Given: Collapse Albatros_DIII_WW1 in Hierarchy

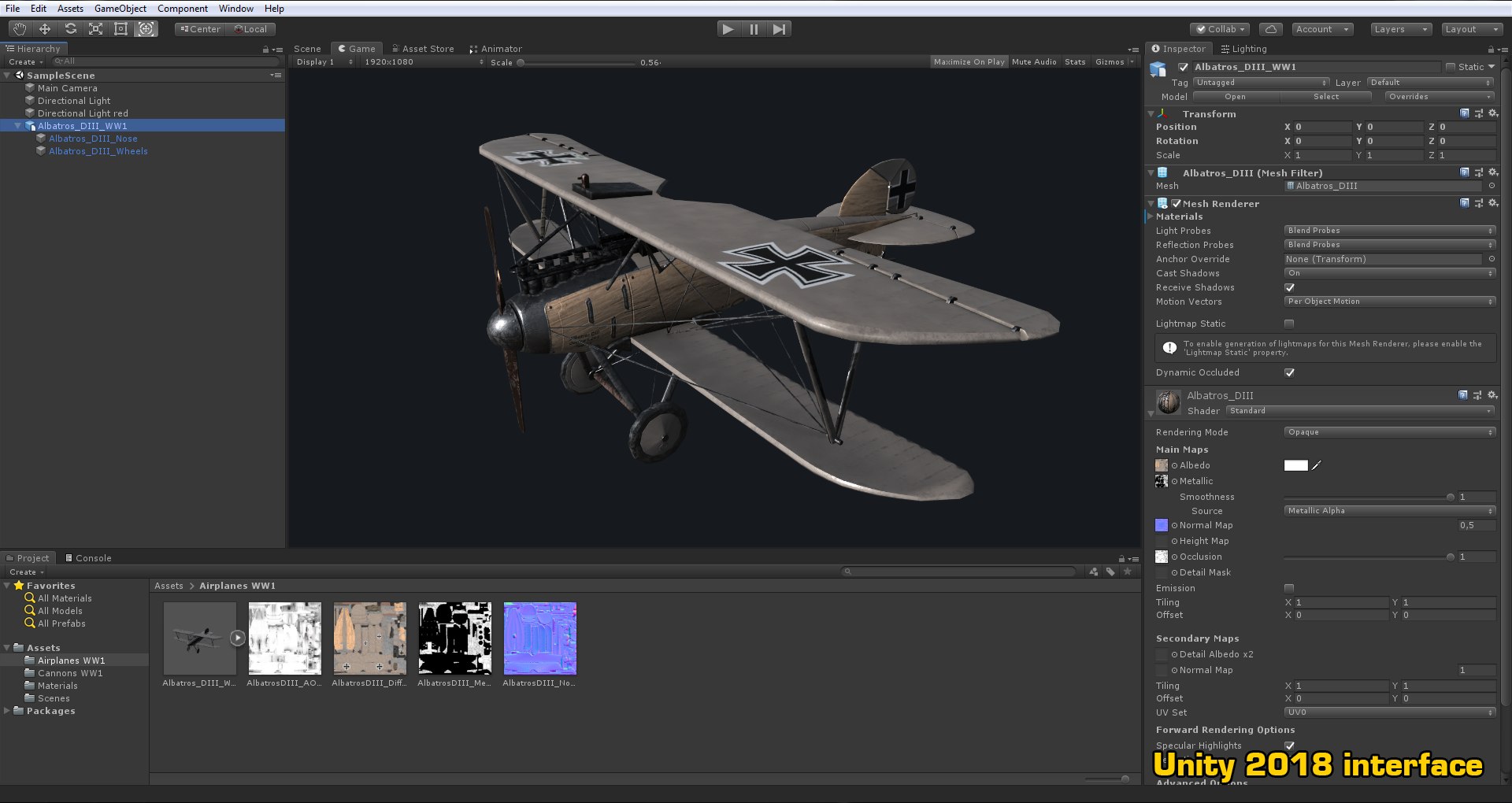Looking at the screenshot, I should click(x=18, y=126).
